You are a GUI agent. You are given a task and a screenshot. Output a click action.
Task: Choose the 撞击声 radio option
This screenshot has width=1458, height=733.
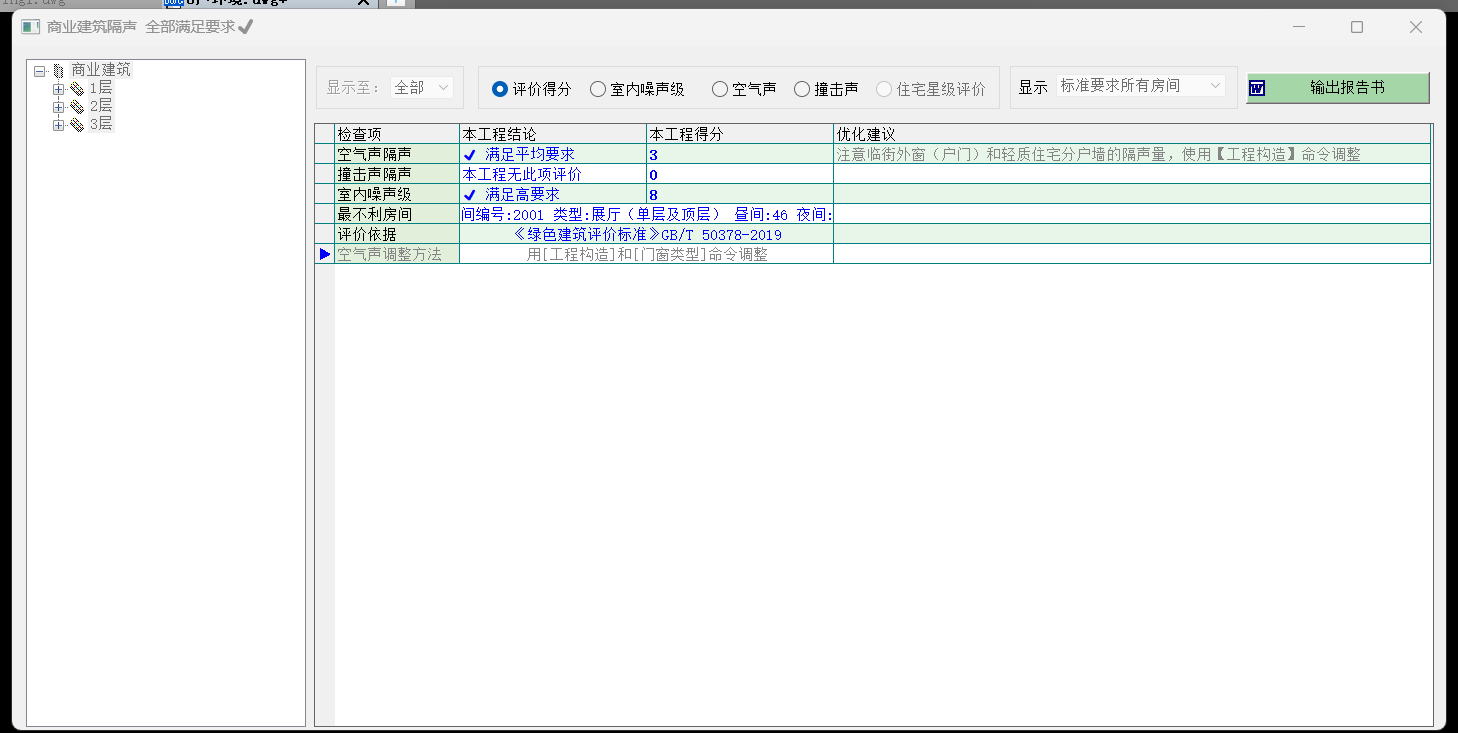click(x=802, y=89)
